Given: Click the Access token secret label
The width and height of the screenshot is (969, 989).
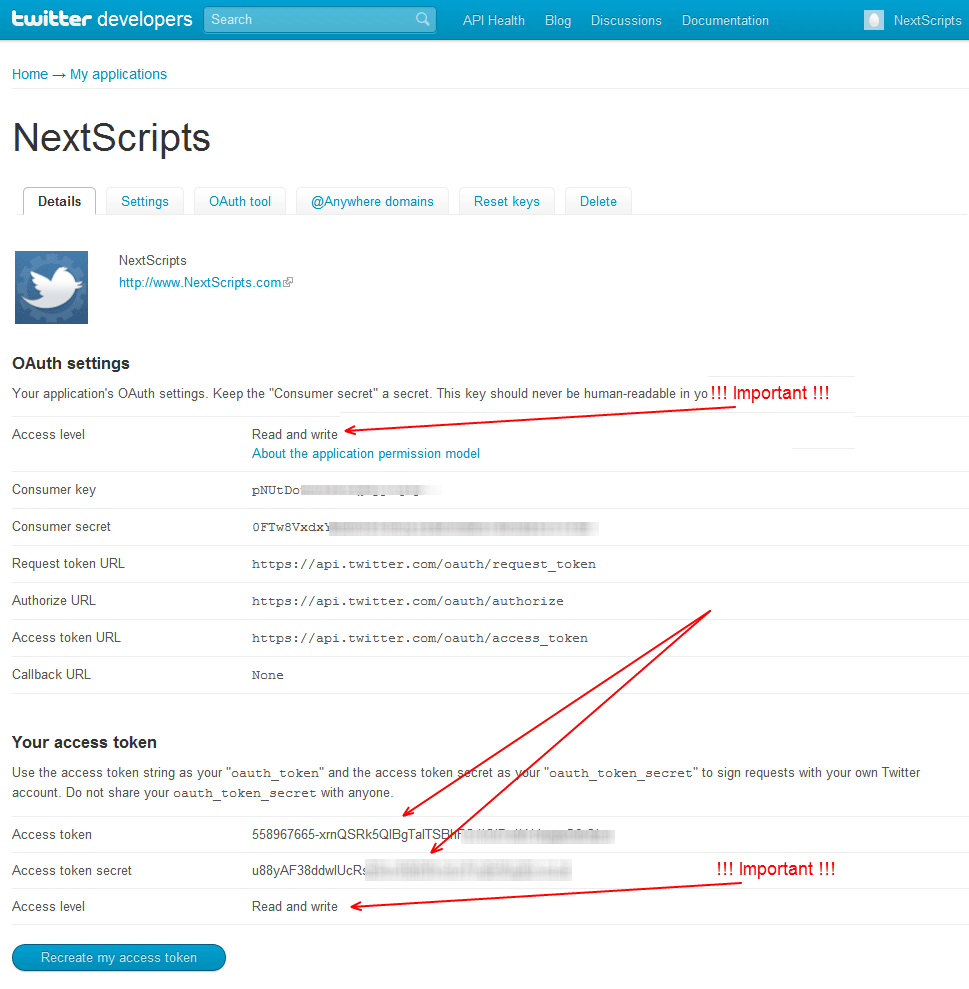Looking at the screenshot, I should click(x=72, y=870).
